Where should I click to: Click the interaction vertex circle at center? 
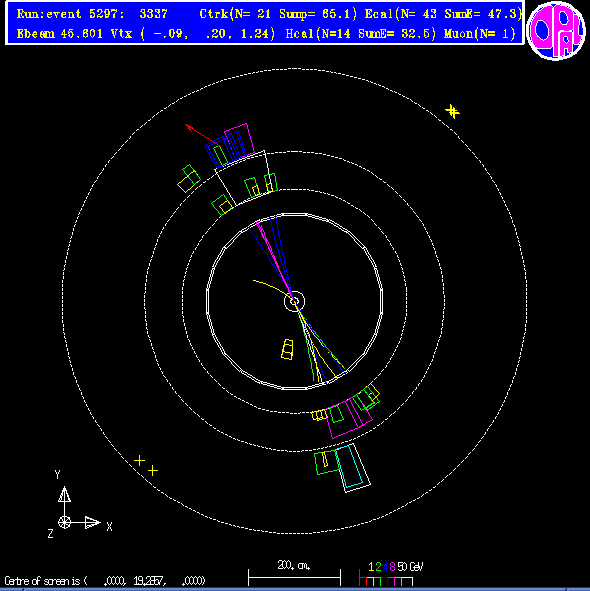(x=294, y=301)
